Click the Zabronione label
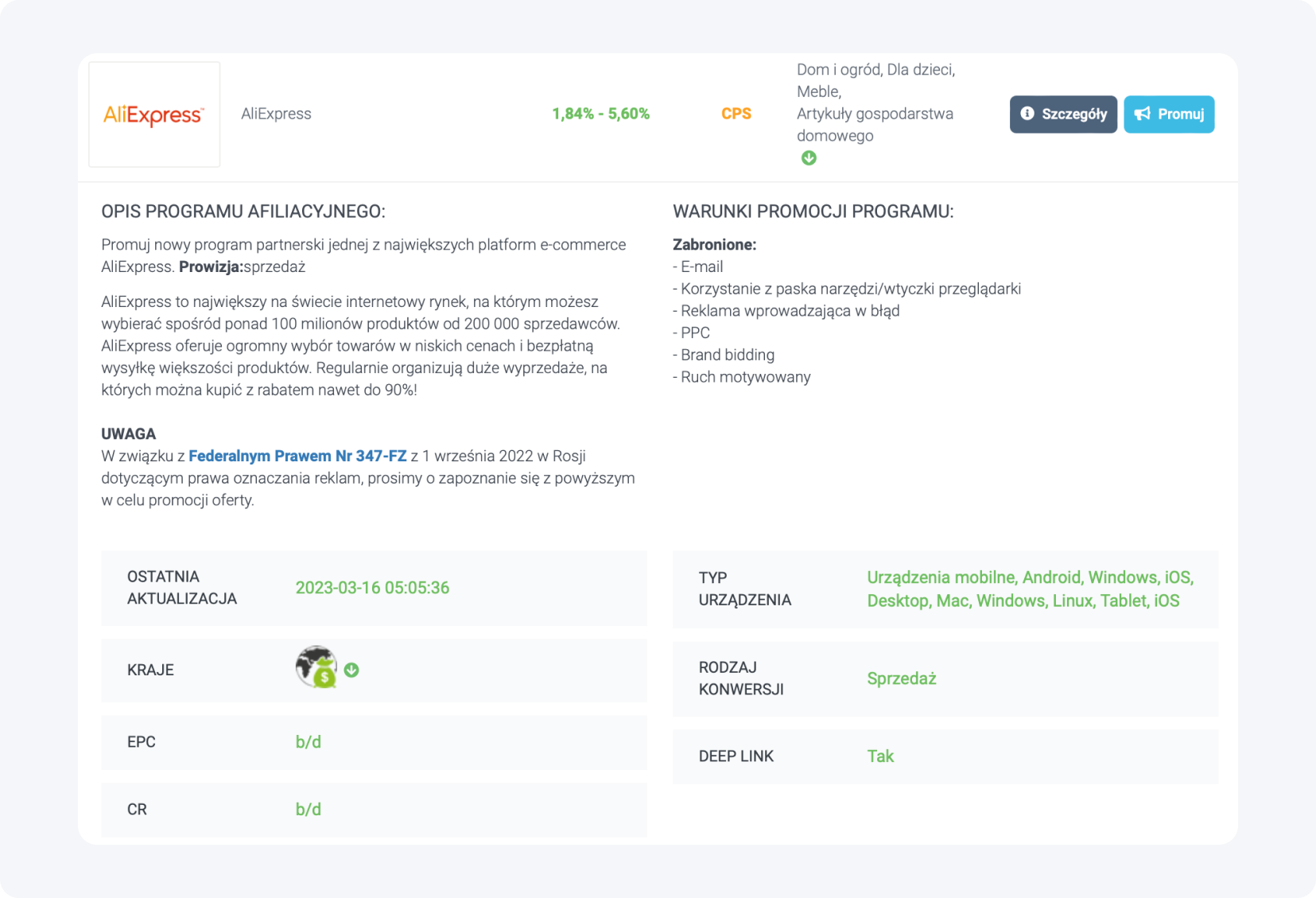Viewport: 1316px width, 898px height. [x=715, y=245]
